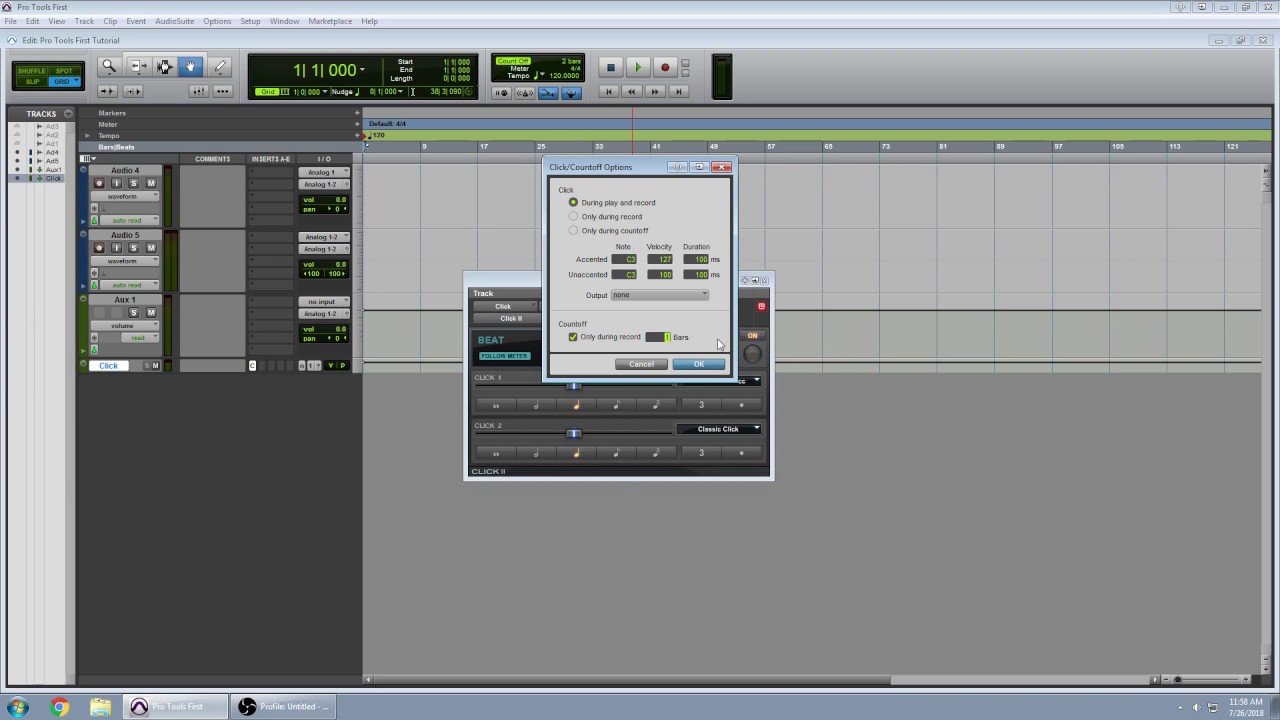The image size is (1280, 720).
Task: Mute the Aux 1 track
Action: coord(151,312)
